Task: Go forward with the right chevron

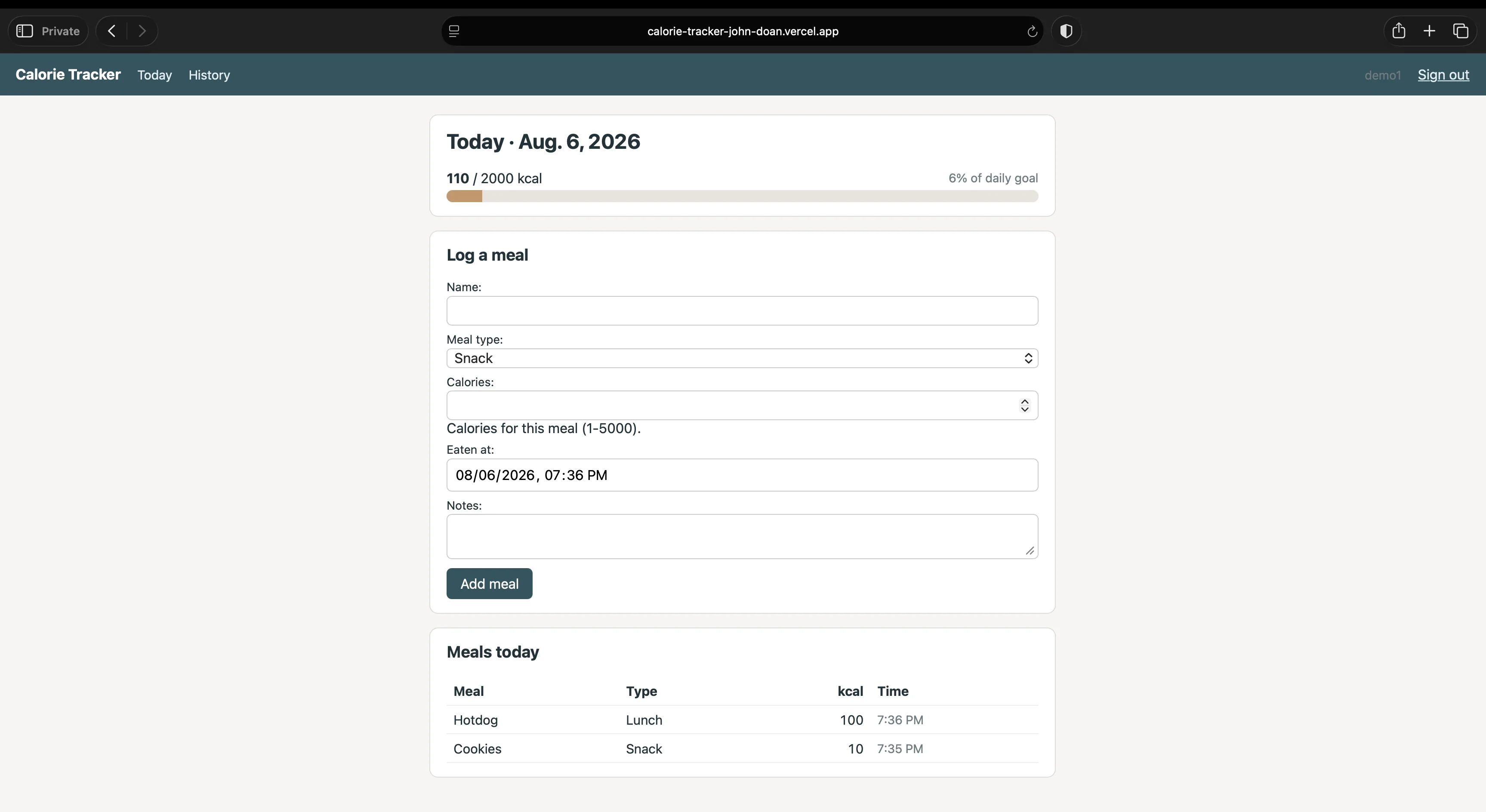Action: pos(142,31)
